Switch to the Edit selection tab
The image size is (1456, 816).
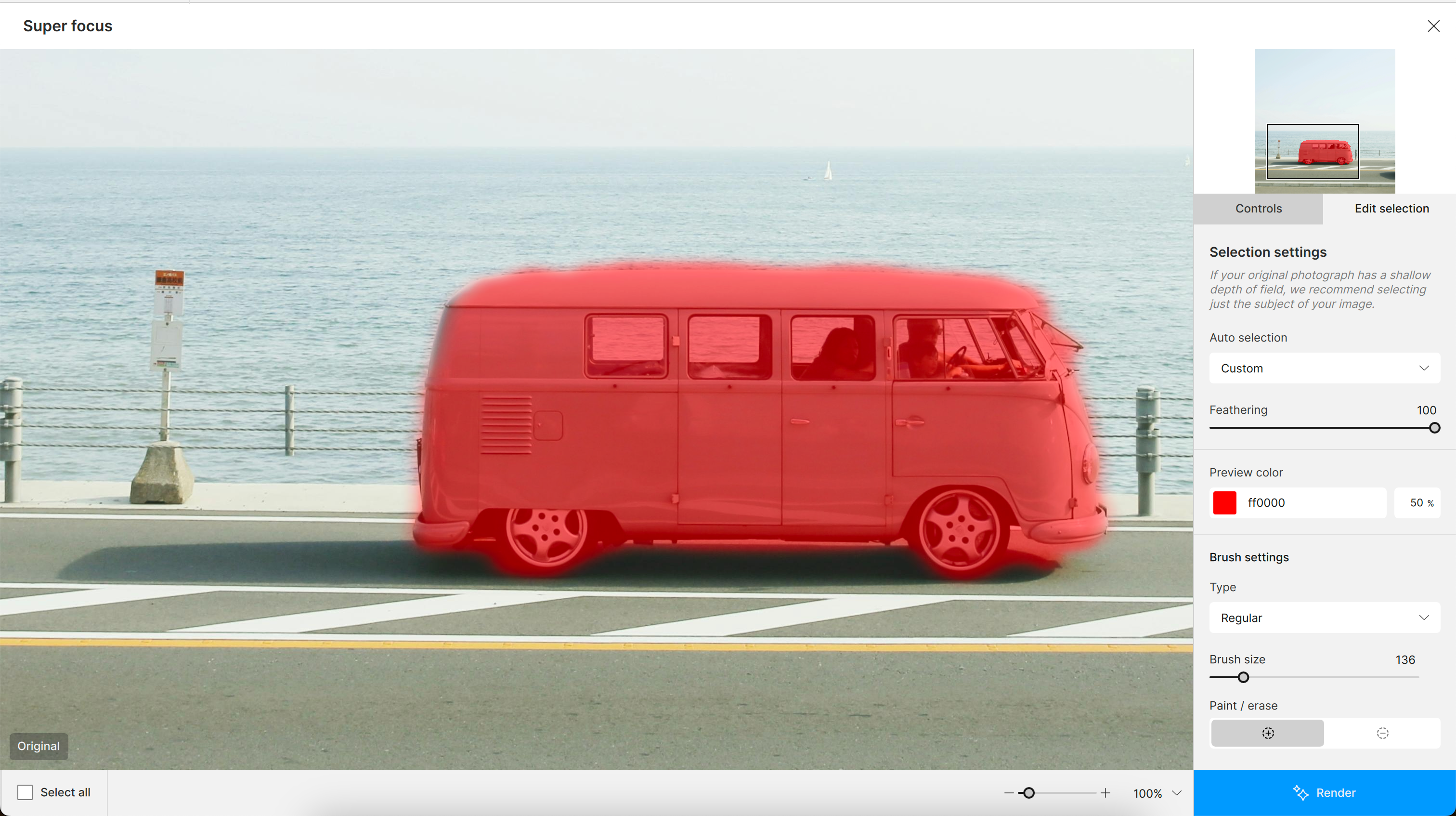click(1391, 209)
